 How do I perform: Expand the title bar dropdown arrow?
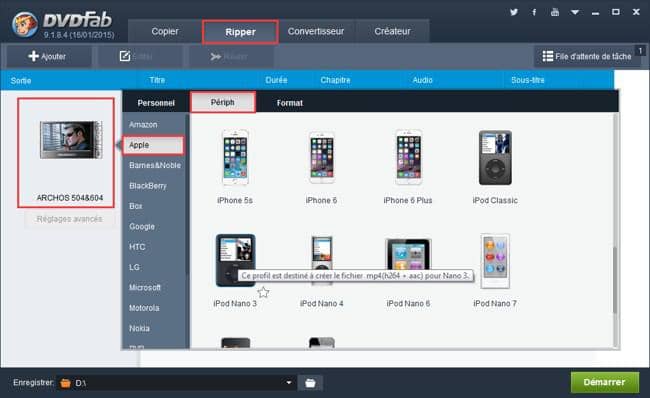tap(575, 12)
